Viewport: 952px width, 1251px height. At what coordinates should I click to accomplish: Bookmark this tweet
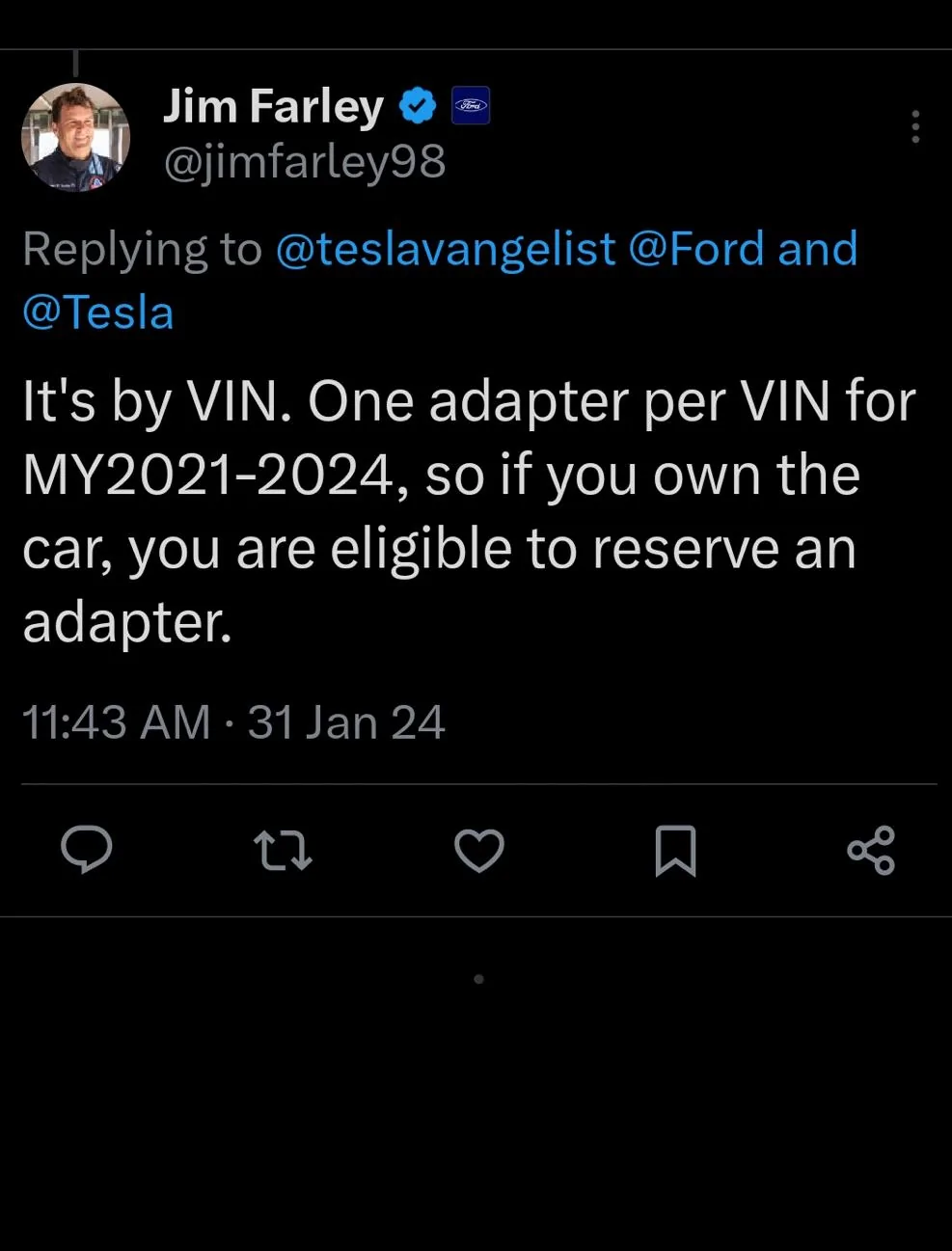675,851
